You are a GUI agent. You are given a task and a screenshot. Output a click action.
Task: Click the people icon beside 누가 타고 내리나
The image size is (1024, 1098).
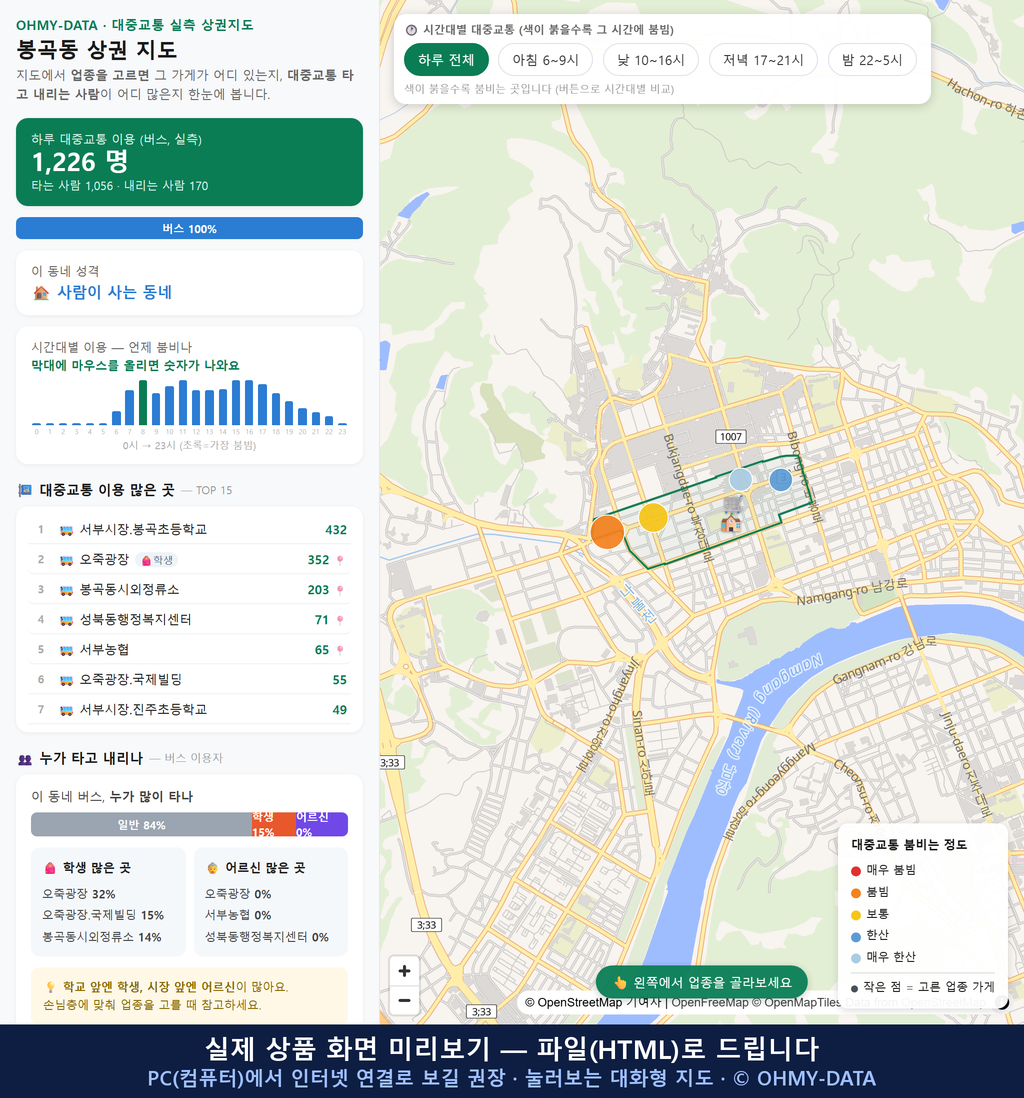25,759
